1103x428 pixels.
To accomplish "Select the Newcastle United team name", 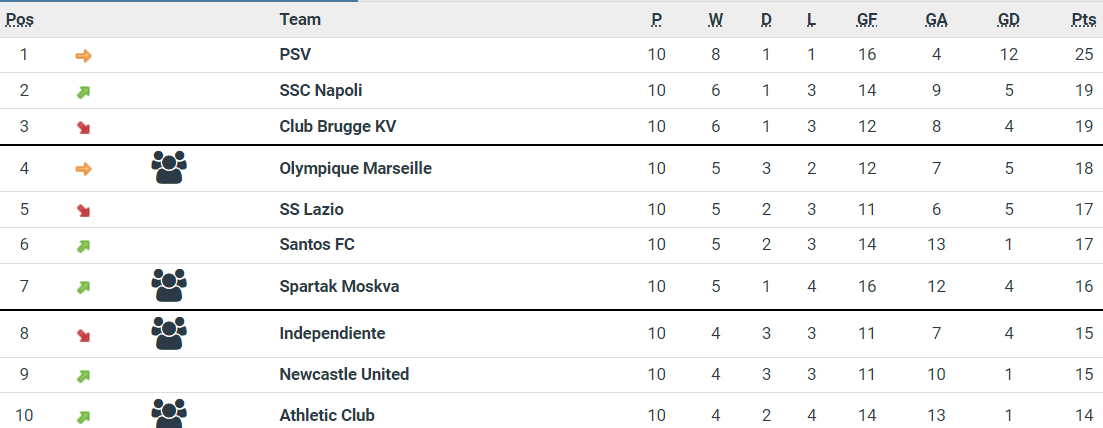I will point(344,374).
